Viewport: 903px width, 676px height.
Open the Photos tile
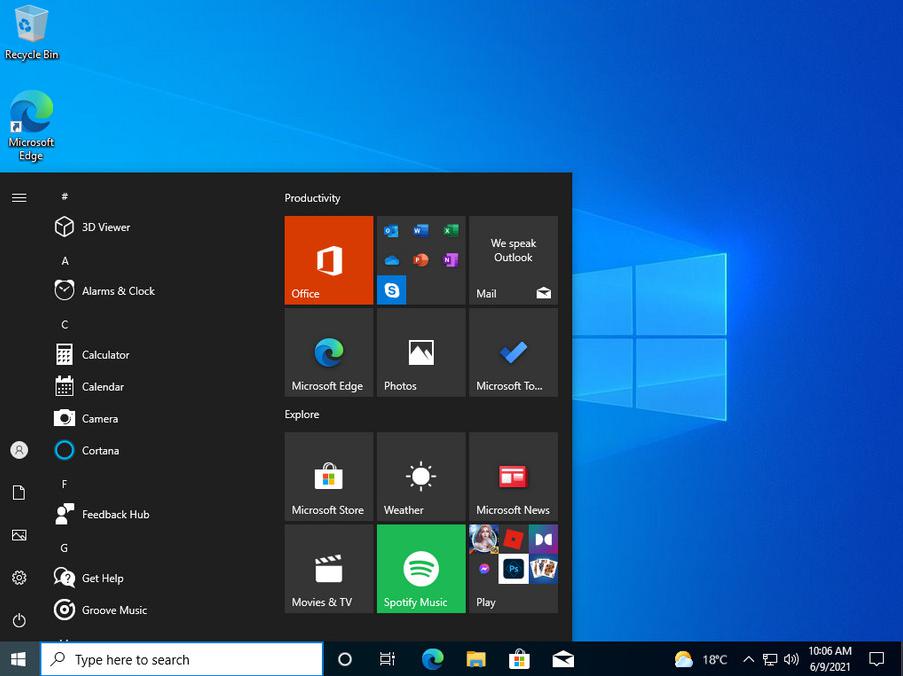[x=420, y=351]
